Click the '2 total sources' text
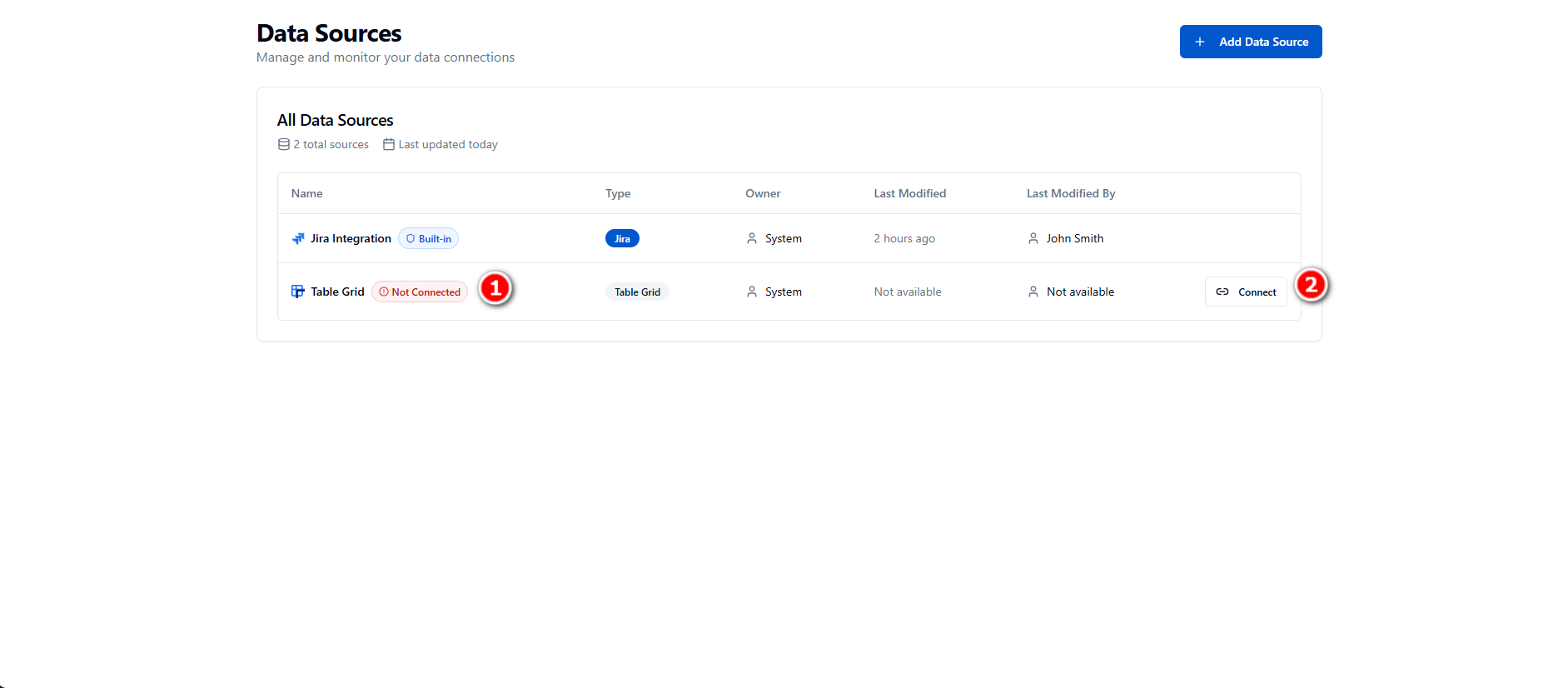 coord(331,144)
